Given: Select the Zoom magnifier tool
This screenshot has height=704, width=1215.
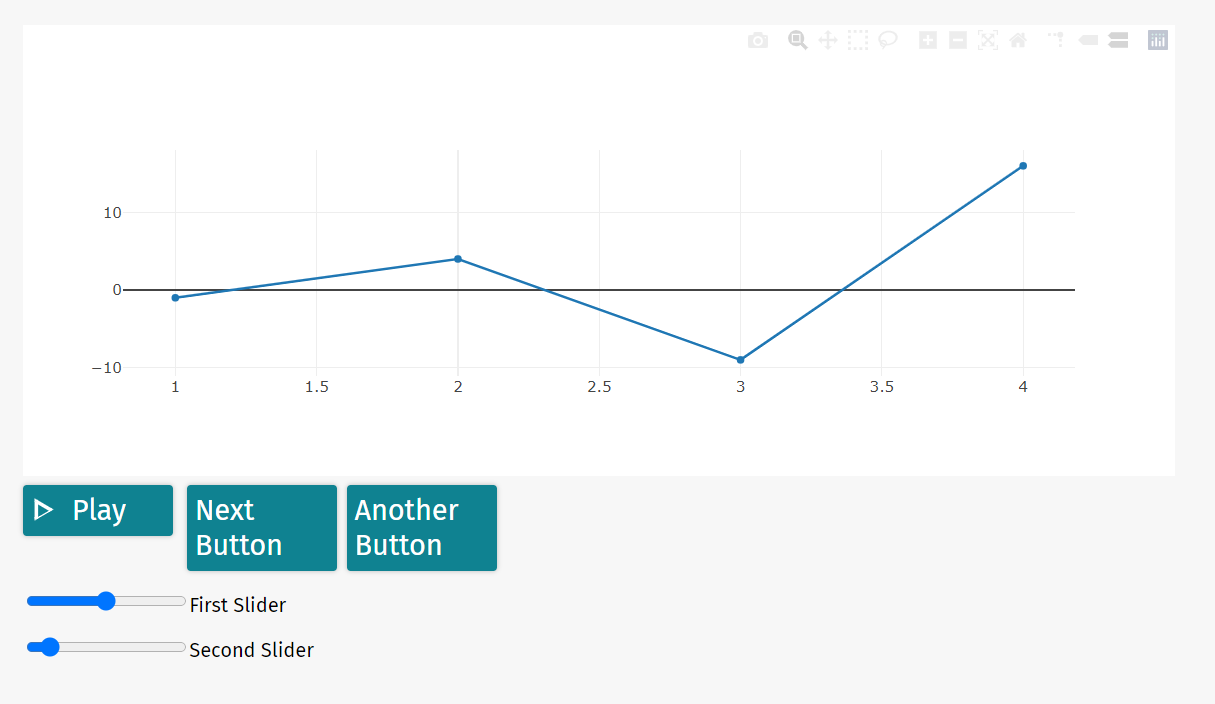Looking at the screenshot, I should coord(797,40).
